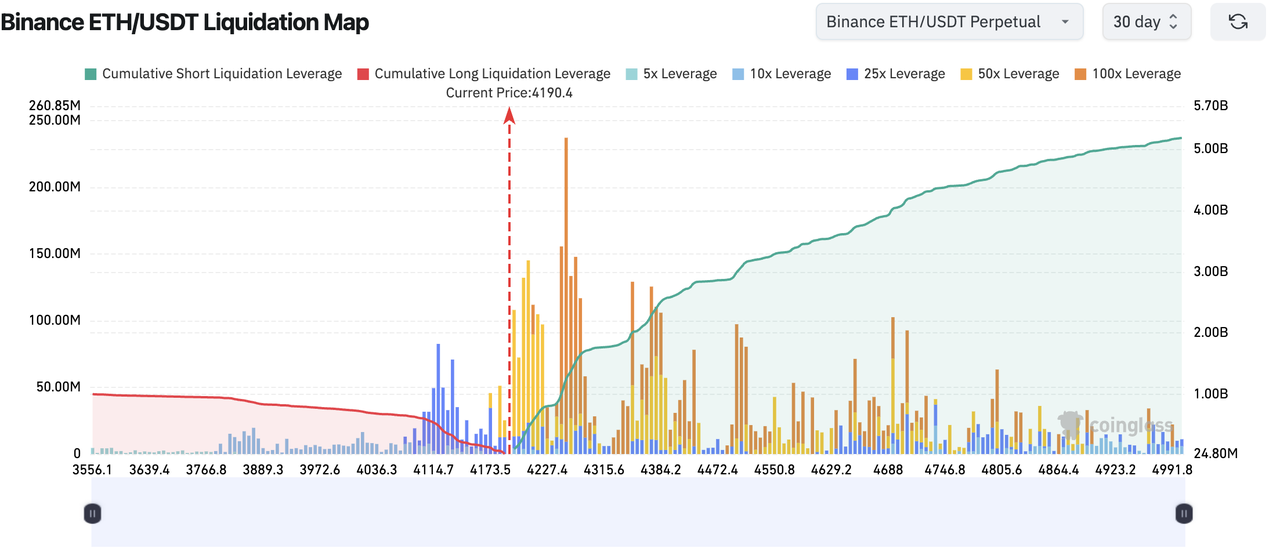Open the 30 day range selector
The height and width of the screenshot is (559, 1280).
pos(1146,22)
